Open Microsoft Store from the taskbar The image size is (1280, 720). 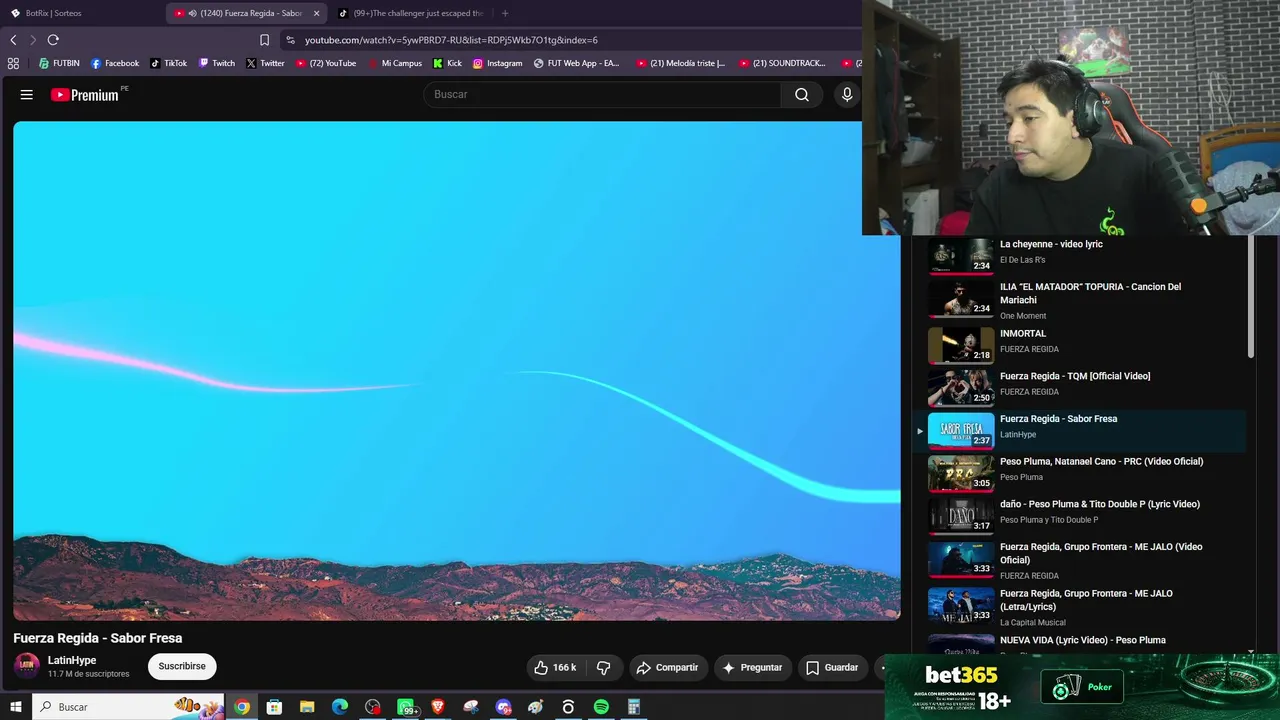click(x=274, y=707)
